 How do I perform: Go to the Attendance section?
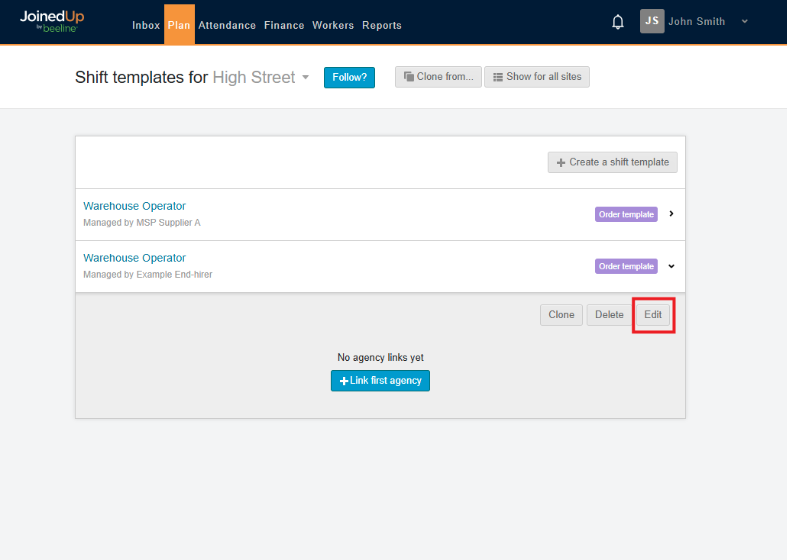tap(227, 25)
